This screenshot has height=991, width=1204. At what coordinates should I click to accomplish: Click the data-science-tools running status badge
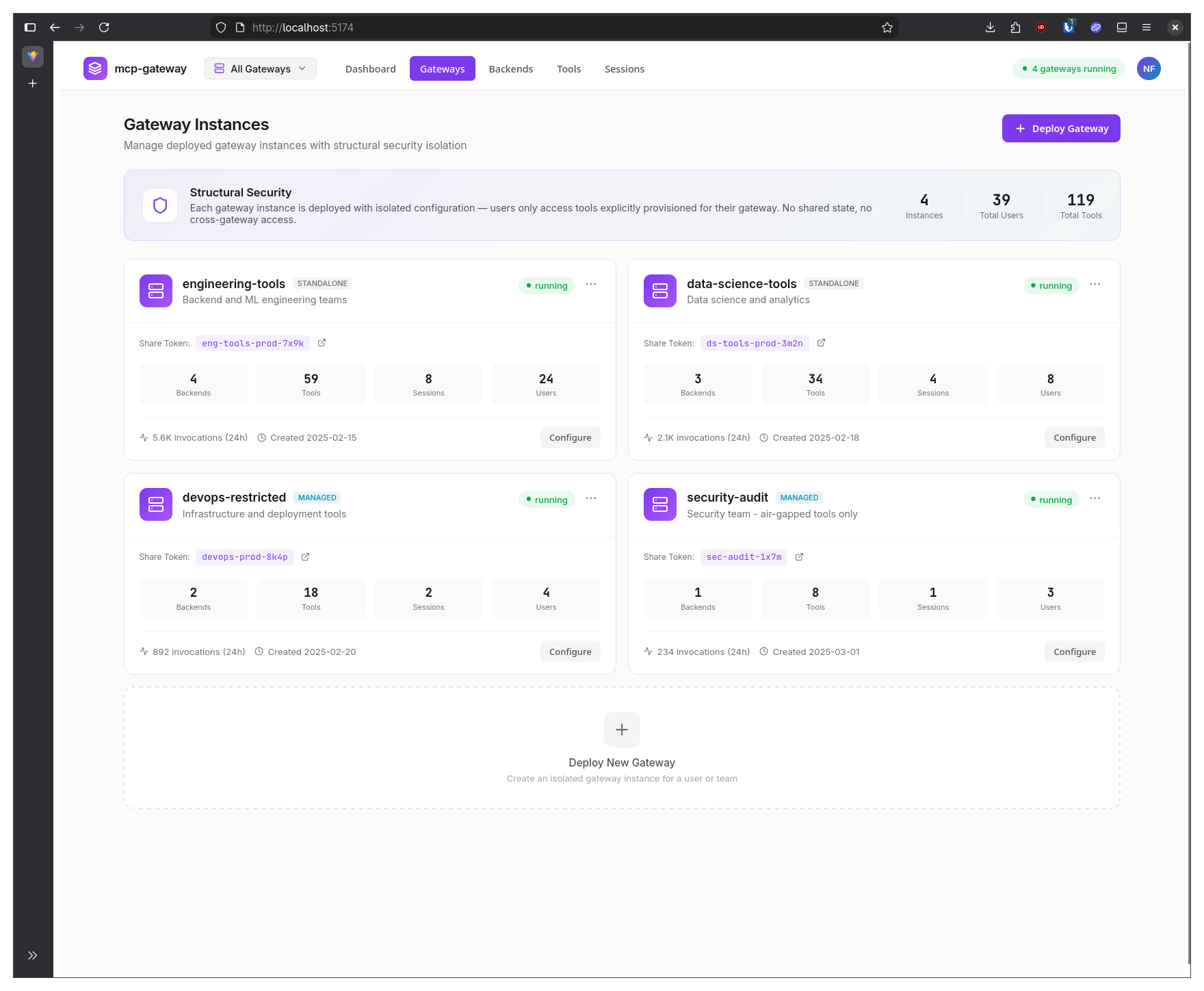(x=1051, y=285)
